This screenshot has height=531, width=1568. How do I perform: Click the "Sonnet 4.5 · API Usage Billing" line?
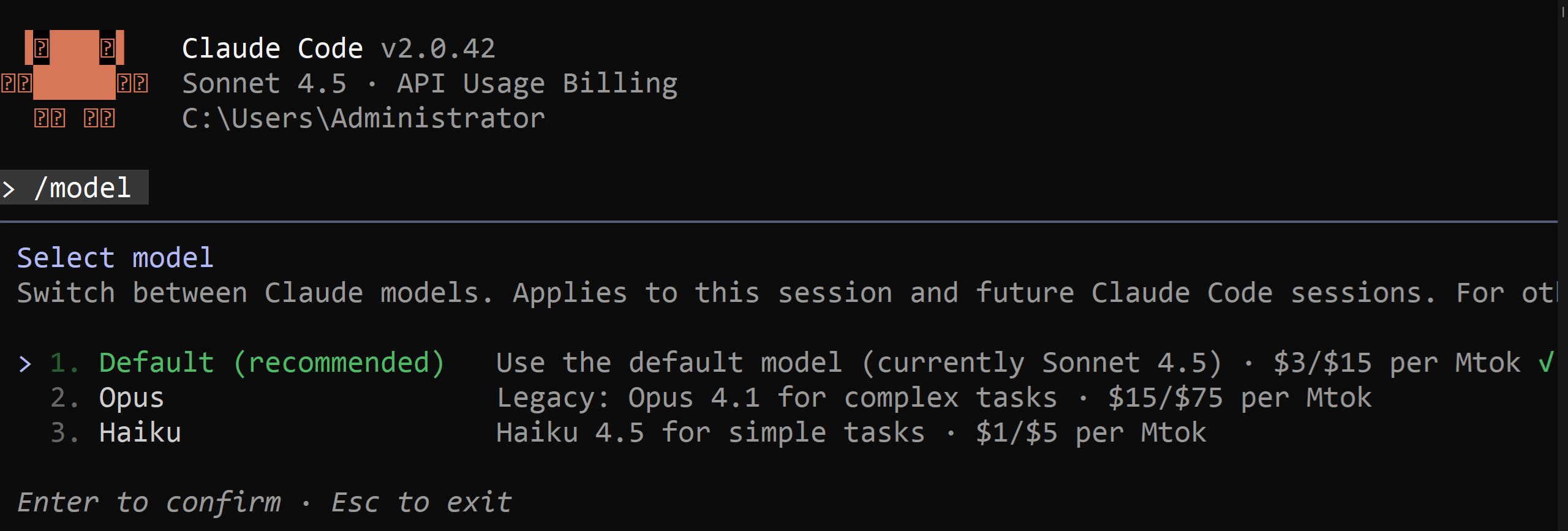[429, 83]
